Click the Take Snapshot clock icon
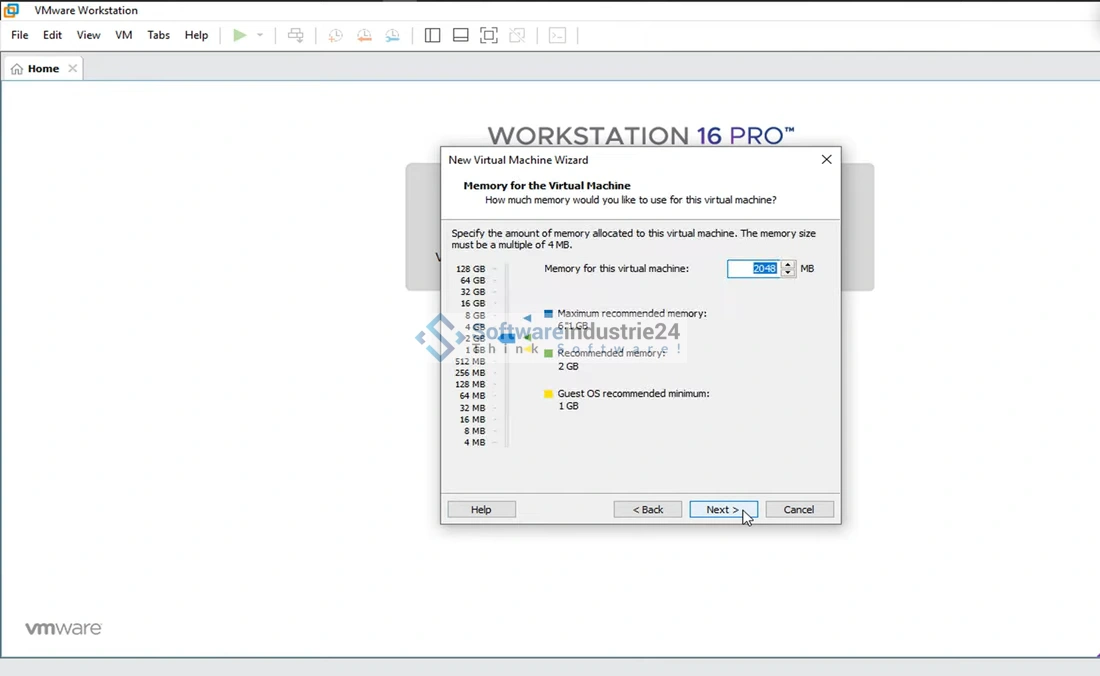Image resolution: width=1100 pixels, height=676 pixels. [x=336, y=35]
